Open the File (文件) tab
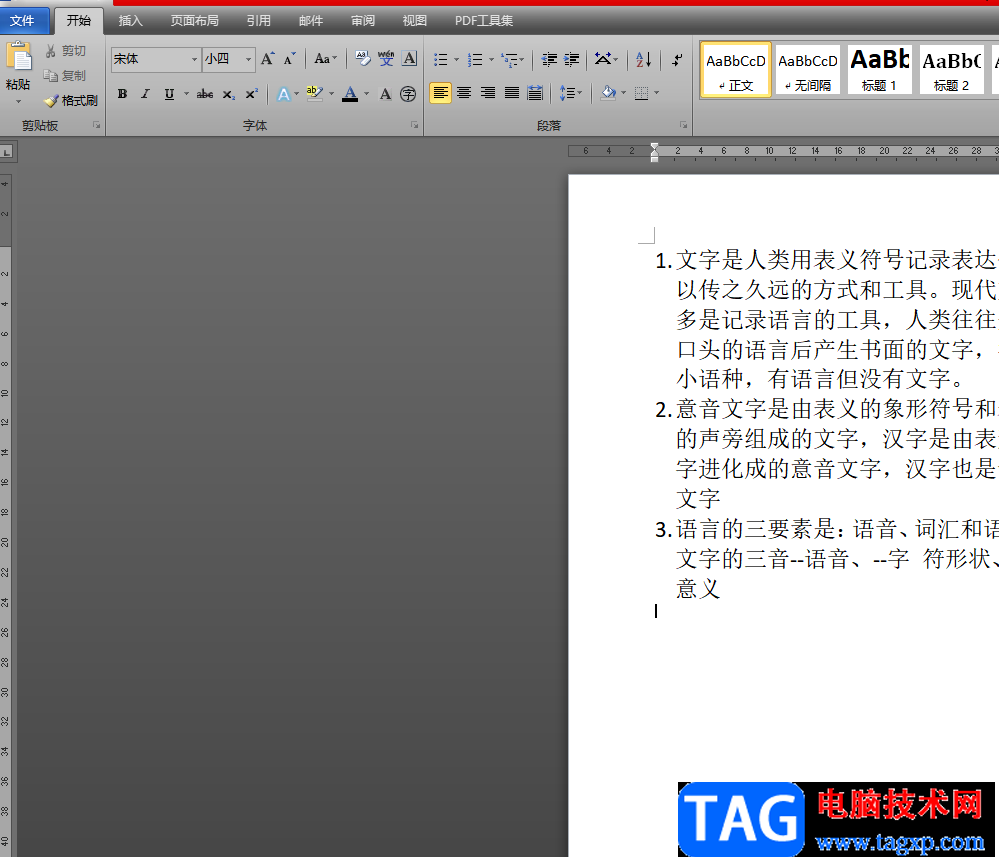This screenshot has height=857, width=999. click(x=23, y=21)
